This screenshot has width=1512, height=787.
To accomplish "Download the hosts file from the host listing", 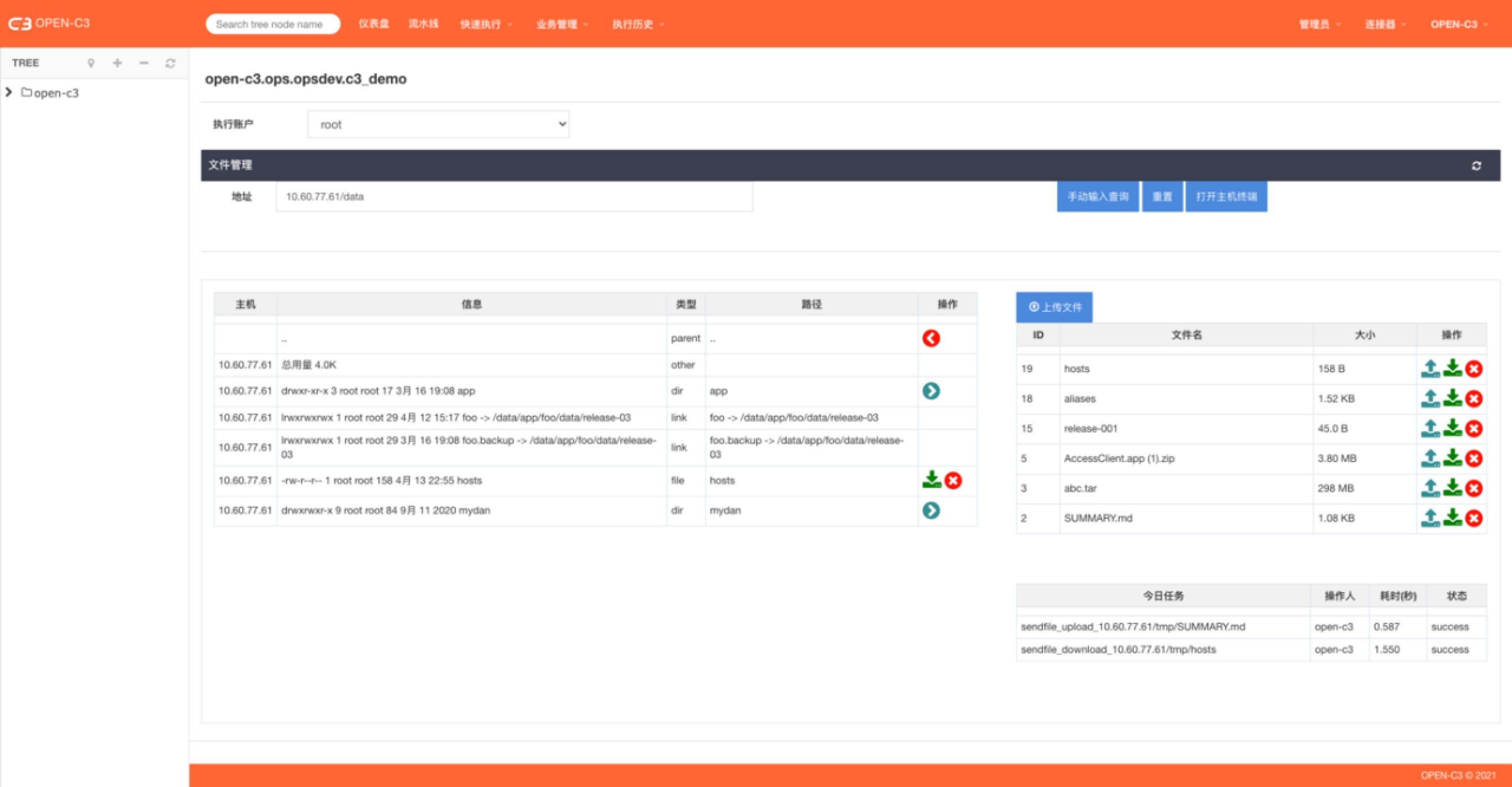I will 931,480.
